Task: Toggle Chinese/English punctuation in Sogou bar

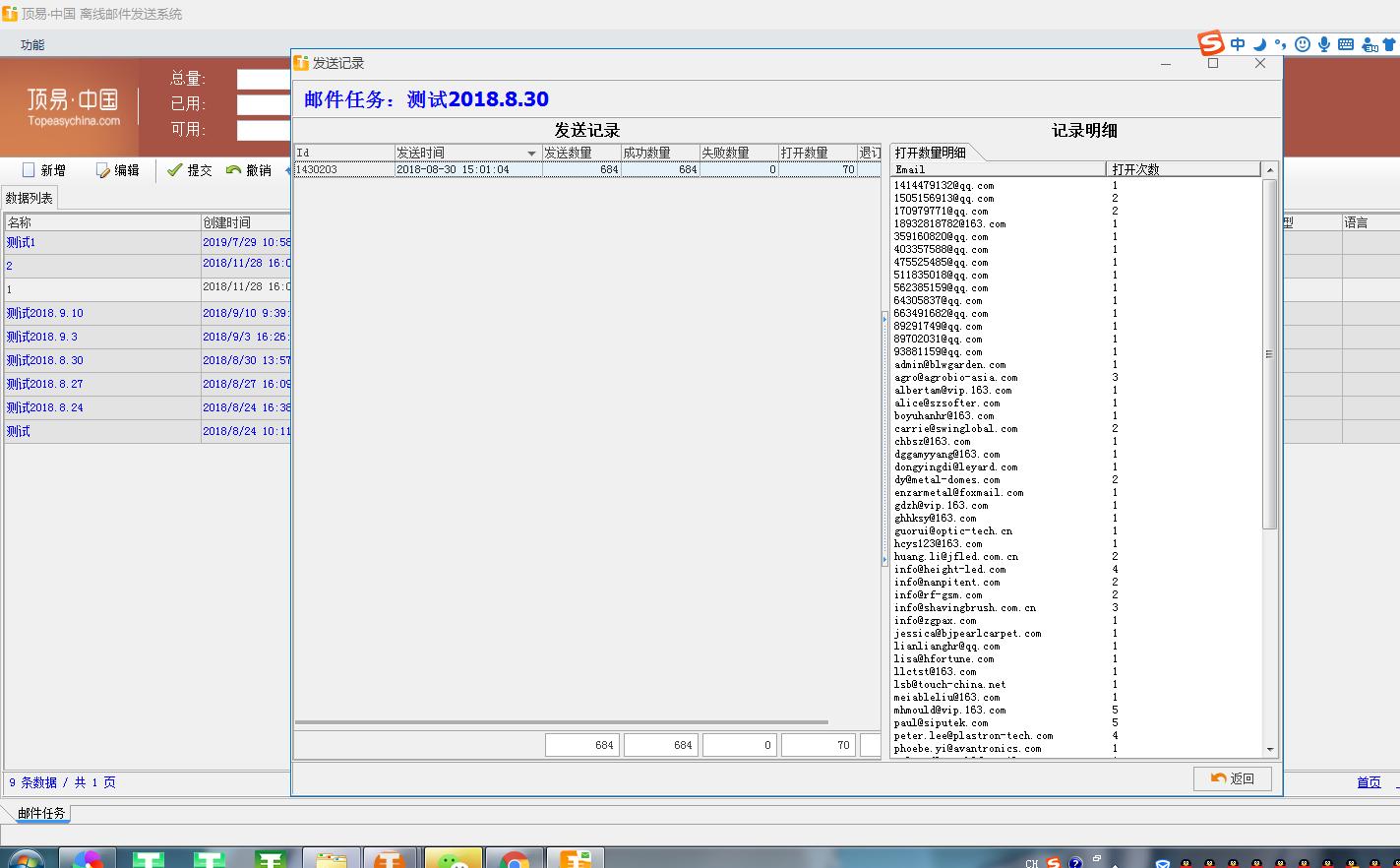Action: [1280, 43]
